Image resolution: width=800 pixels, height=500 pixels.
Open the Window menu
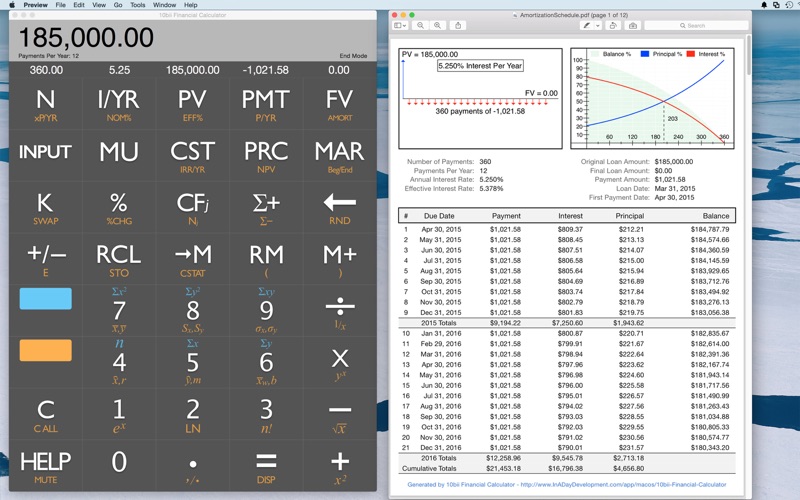click(x=164, y=5)
